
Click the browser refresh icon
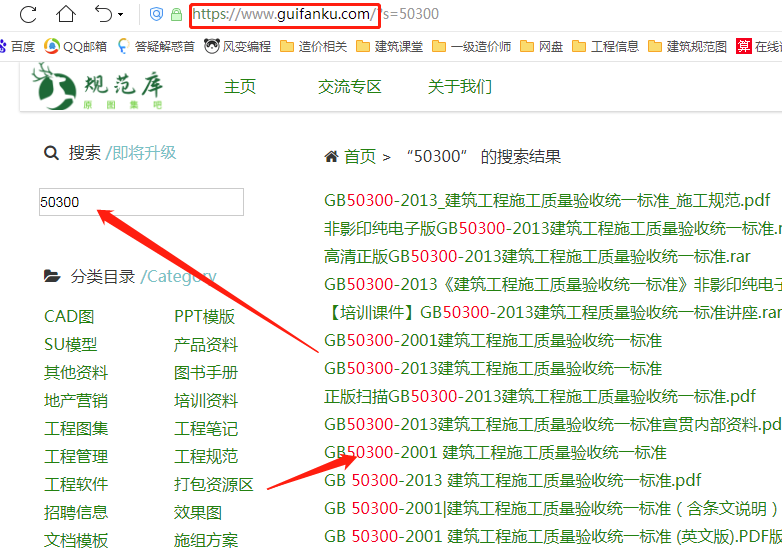pyautogui.click(x=28, y=15)
